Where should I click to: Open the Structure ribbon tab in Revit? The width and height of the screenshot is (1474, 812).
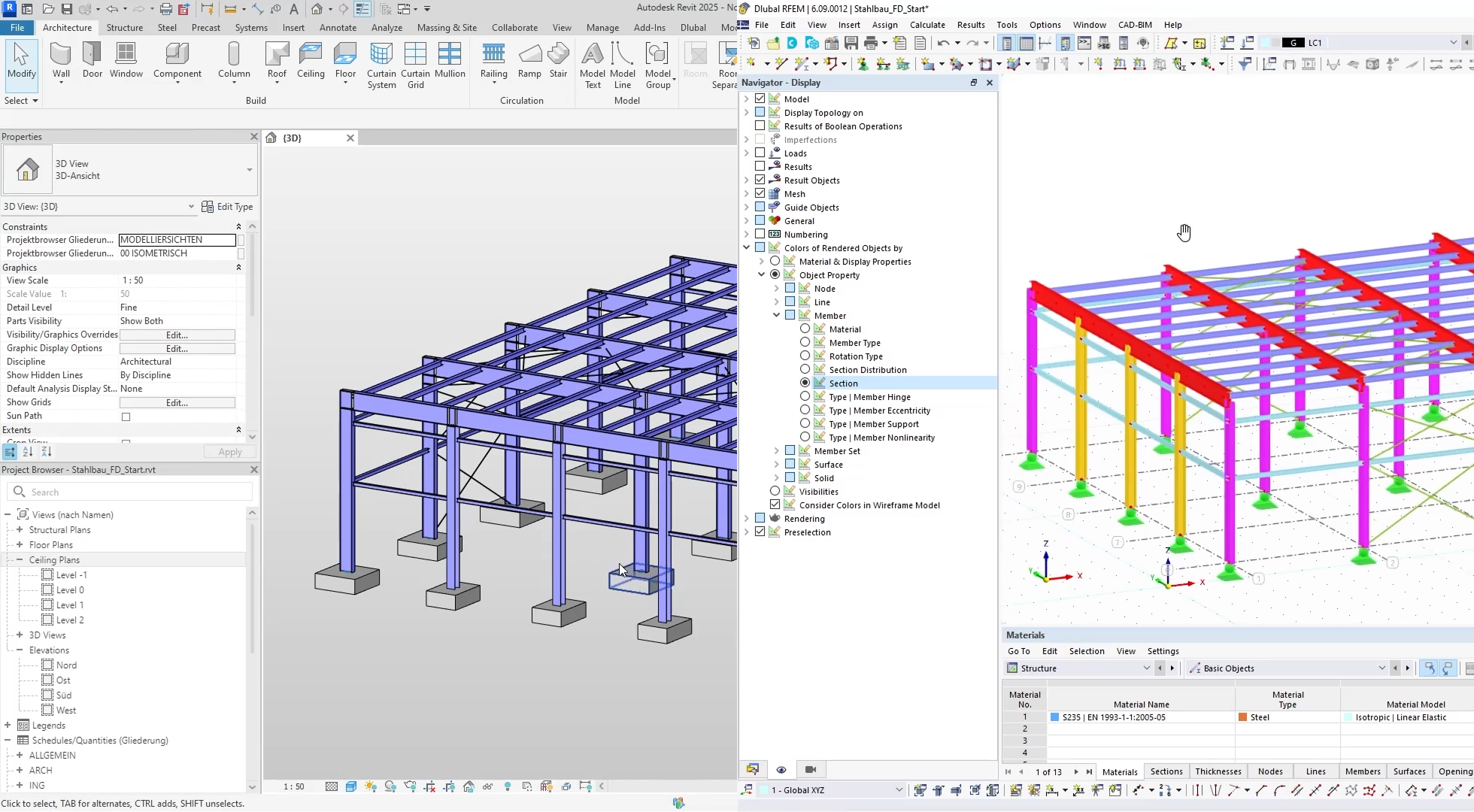coord(124,27)
